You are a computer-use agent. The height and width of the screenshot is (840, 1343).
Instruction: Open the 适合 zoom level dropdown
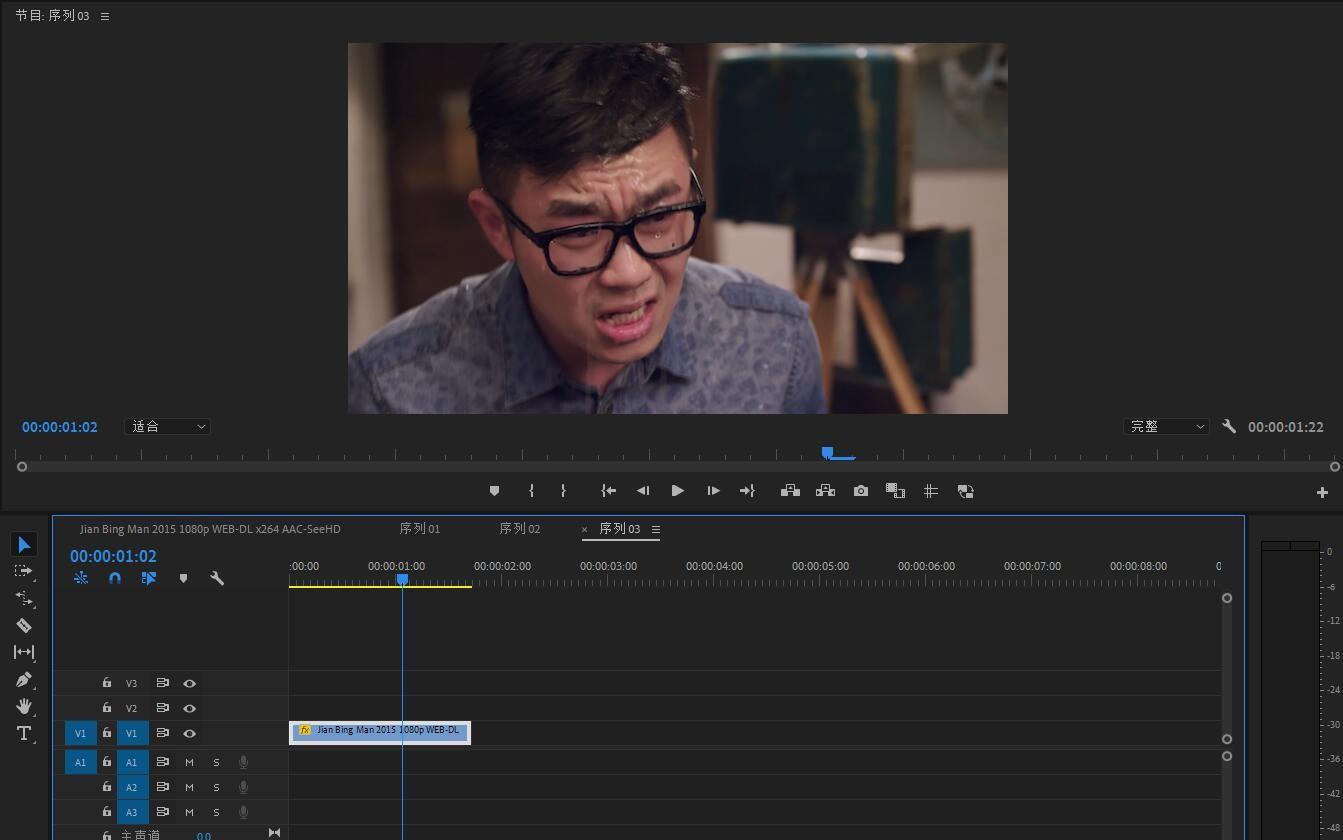coord(167,426)
